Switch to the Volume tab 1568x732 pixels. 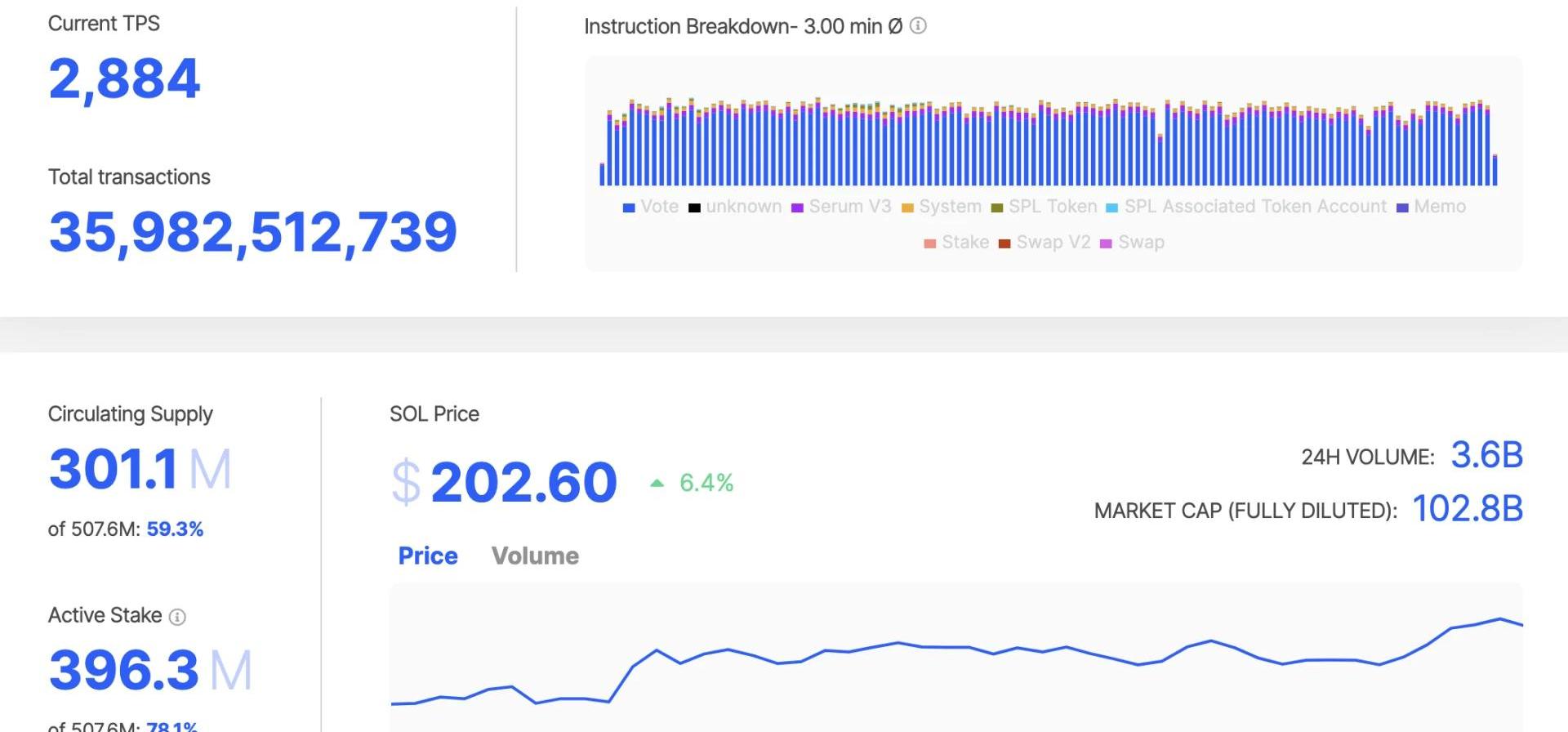coord(535,556)
